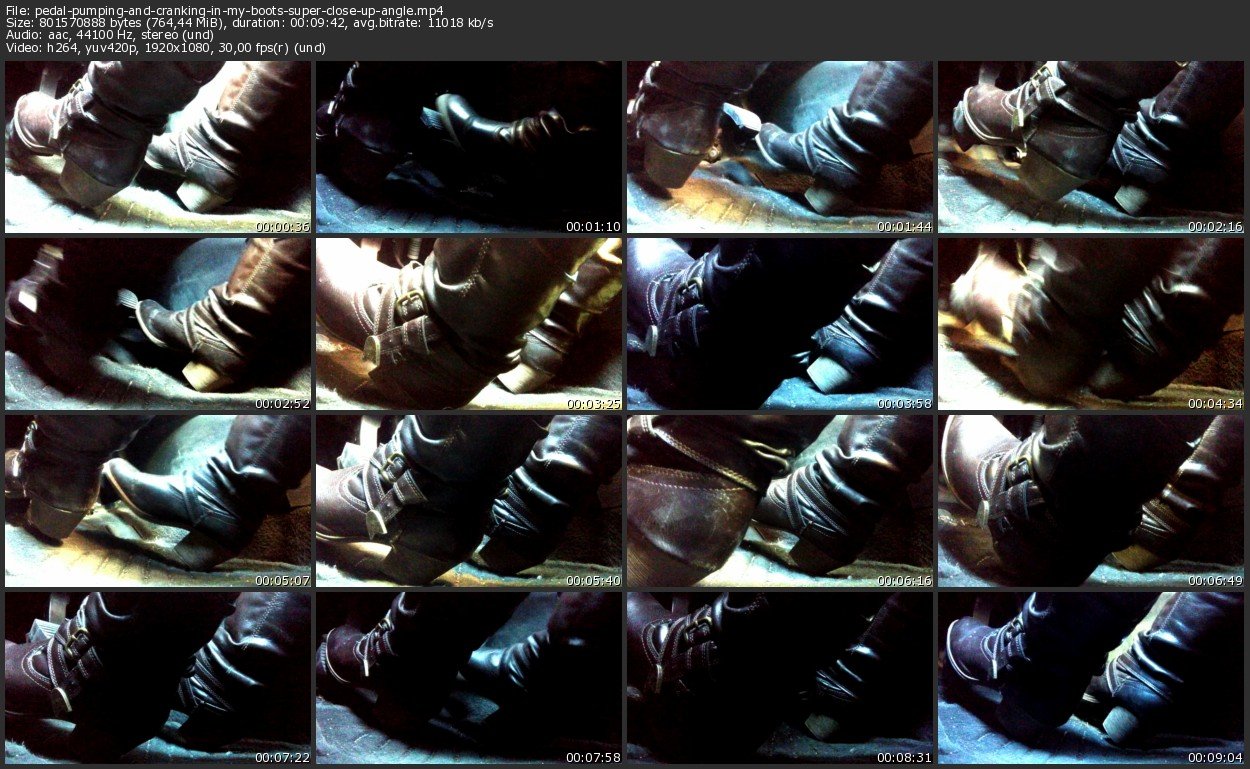Click the Audio aac stream info line
The image size is (1250, 769).
[111, 35]
